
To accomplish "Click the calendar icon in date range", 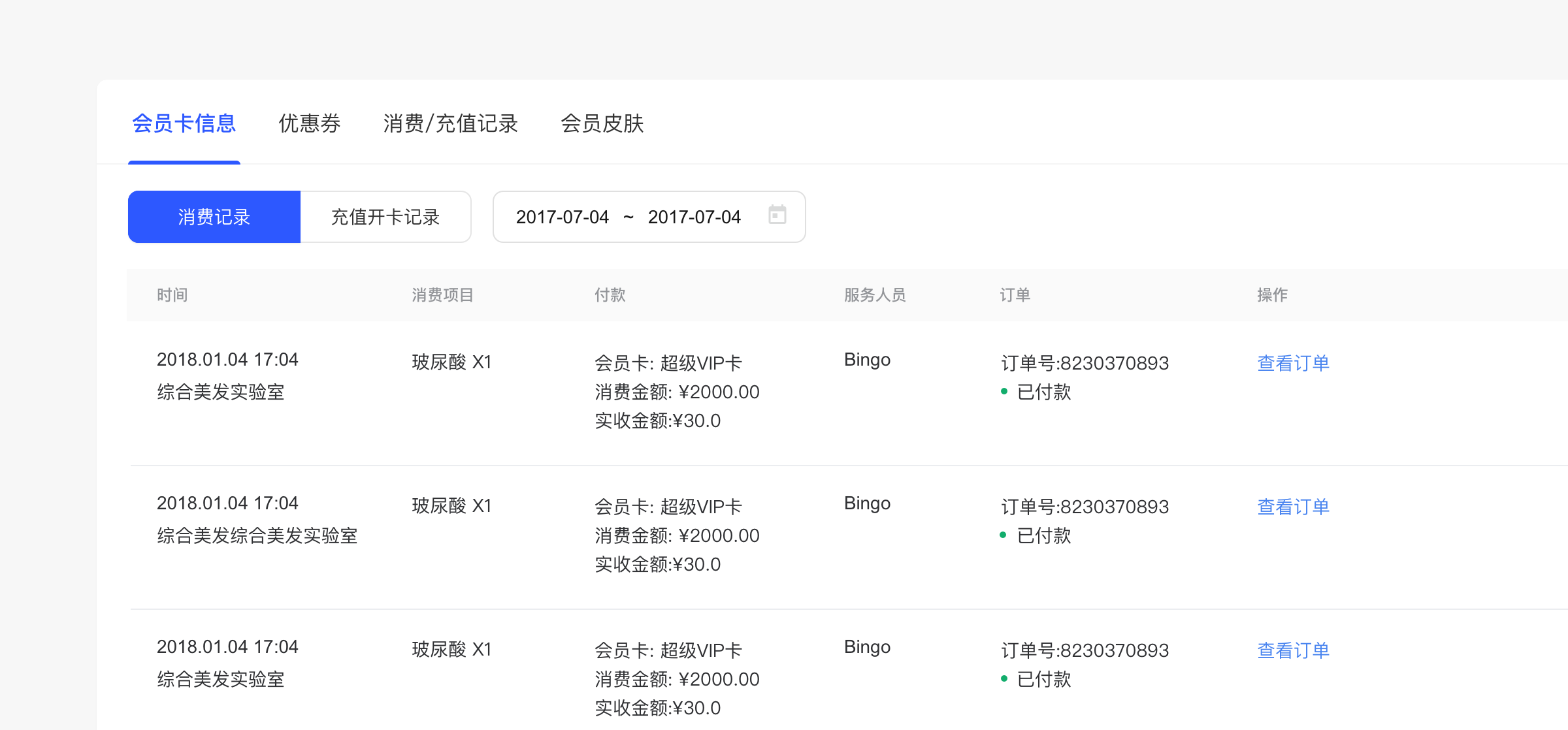I will 777,215.
